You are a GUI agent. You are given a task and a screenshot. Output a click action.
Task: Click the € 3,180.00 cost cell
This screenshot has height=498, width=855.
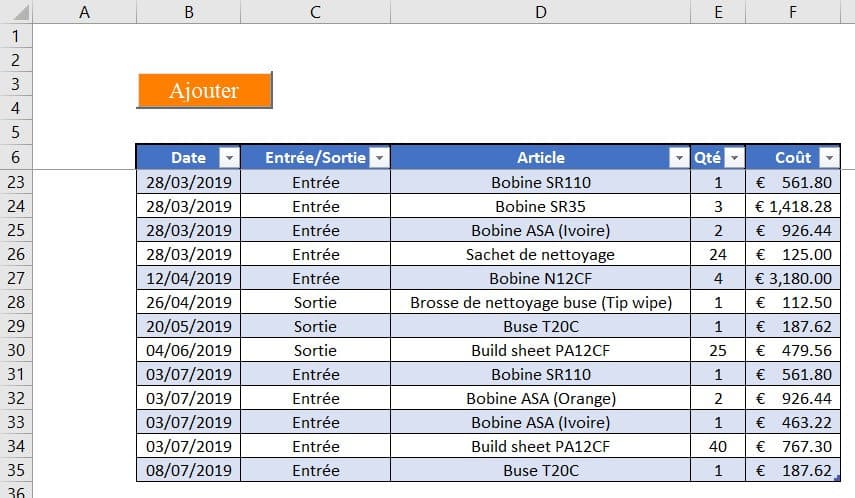pyautogui.click(x=792, y=279)
